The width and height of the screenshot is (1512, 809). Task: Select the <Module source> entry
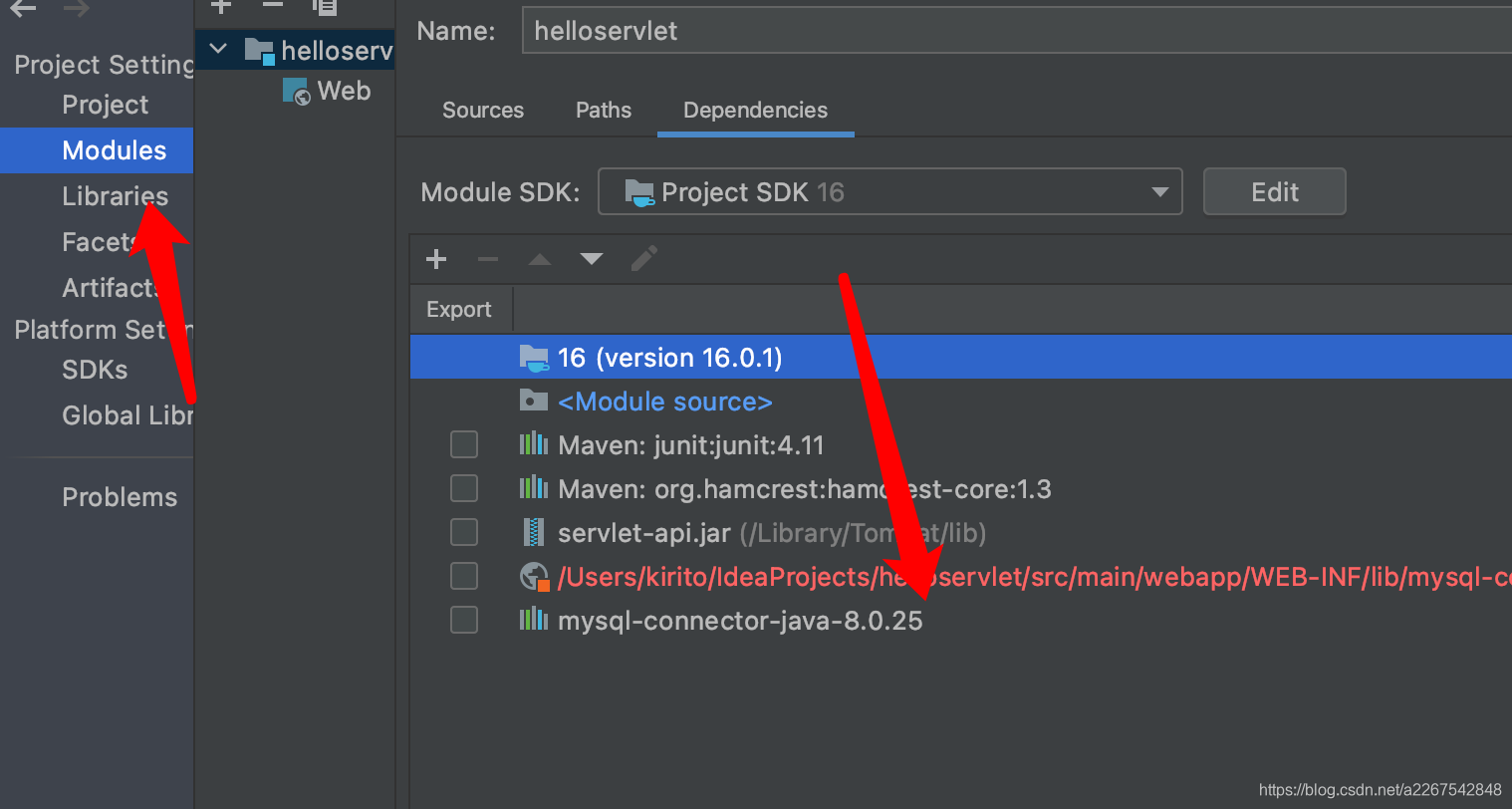click(x=665, y=402)
